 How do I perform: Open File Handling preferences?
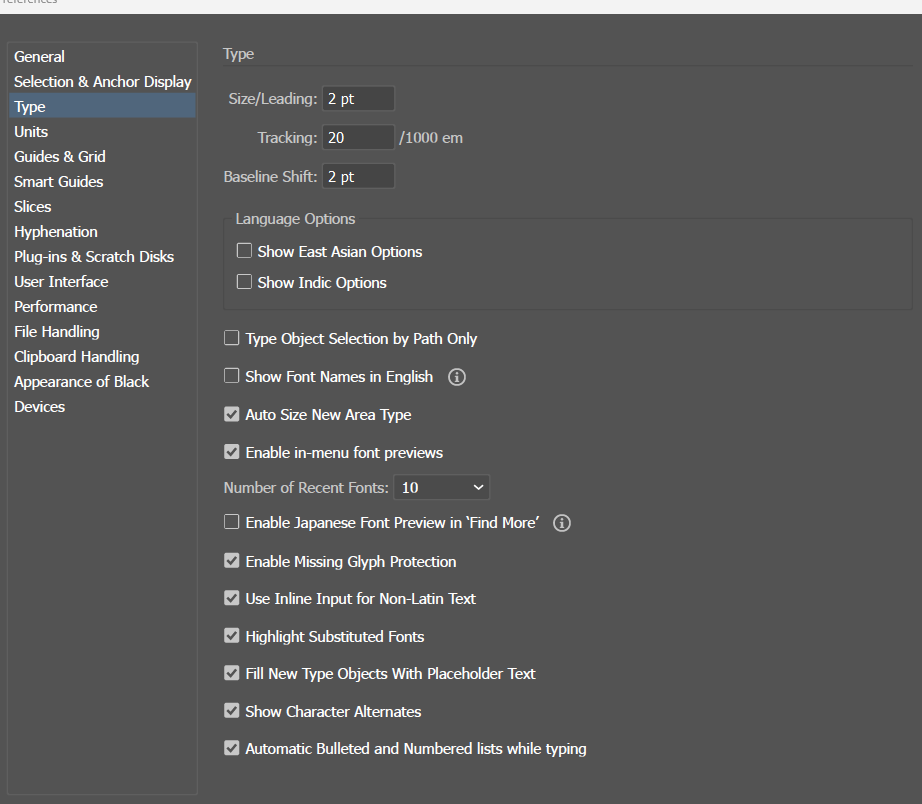102,332
